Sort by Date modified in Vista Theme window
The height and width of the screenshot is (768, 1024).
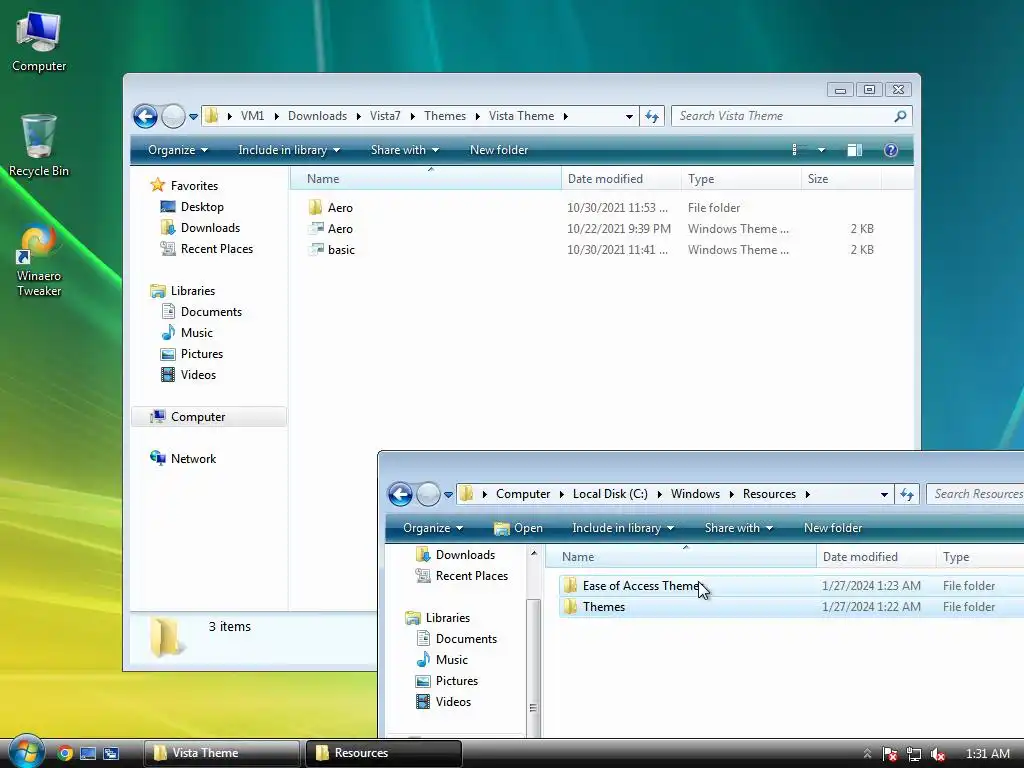(x=621, y=179)
